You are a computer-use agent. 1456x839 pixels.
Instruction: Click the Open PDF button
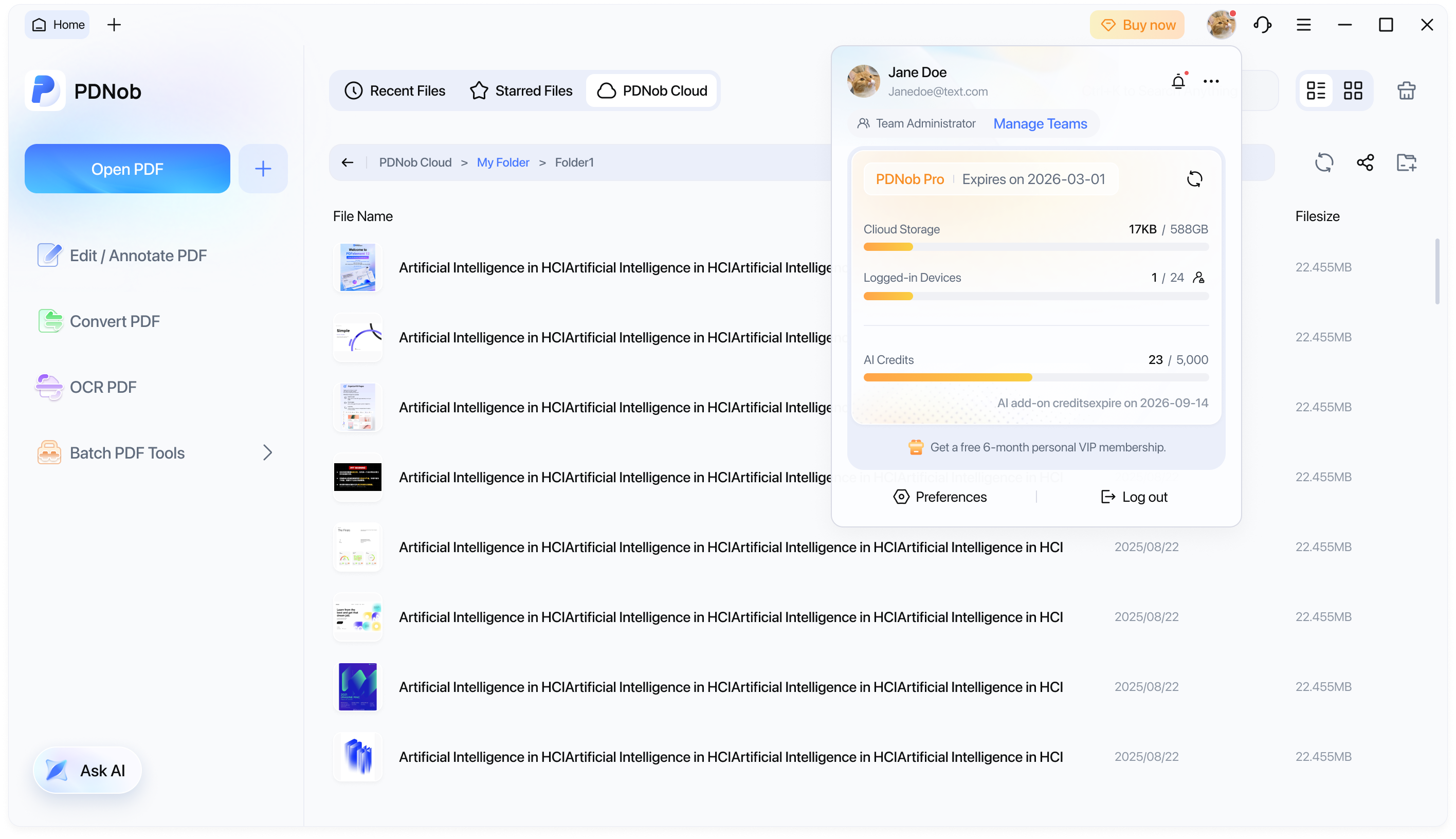[x=128, y=169]
